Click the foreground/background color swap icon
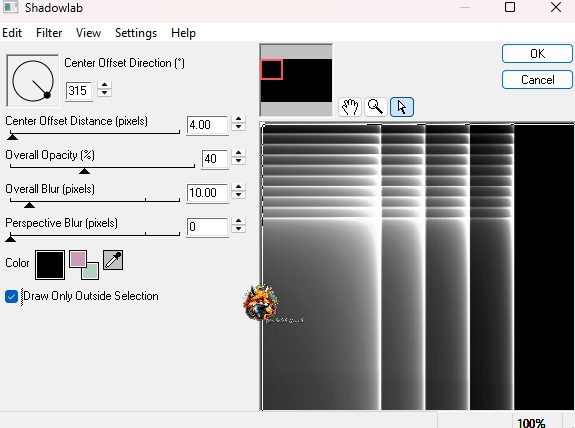Image resolution: width=575 pixels, height=428 pixels. click(84, 265)
